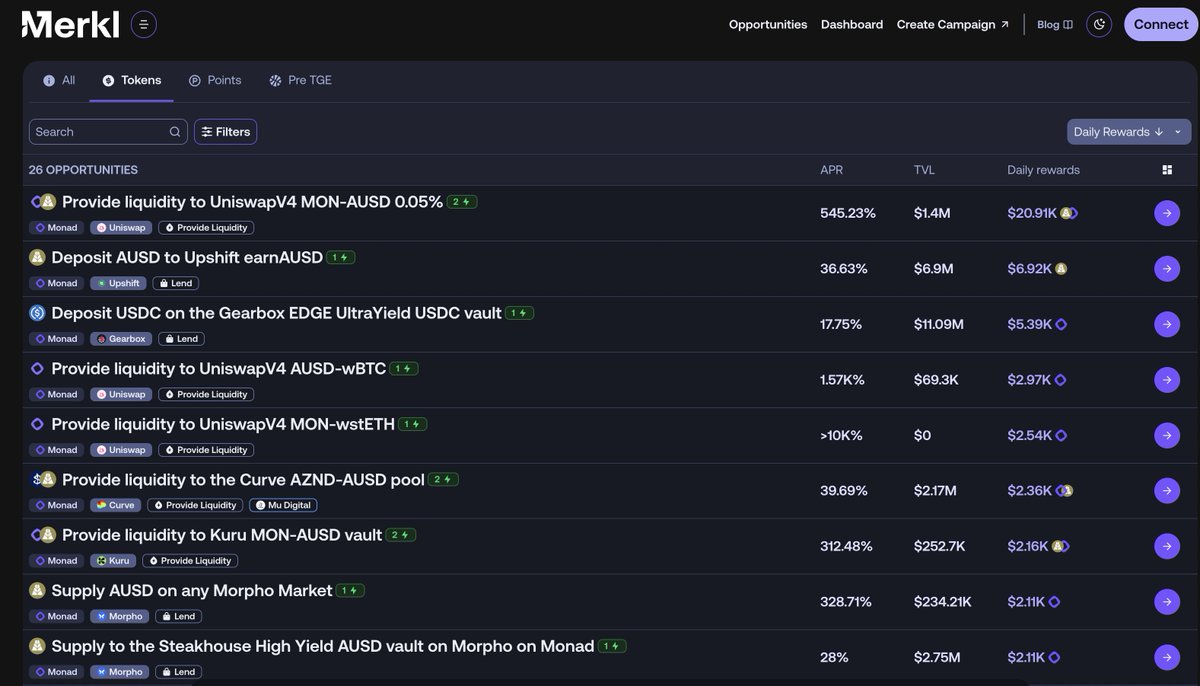This screenshot has width=1200, height=686.
Task: Open the Pre TGE tab
Action: coord(300,80)
